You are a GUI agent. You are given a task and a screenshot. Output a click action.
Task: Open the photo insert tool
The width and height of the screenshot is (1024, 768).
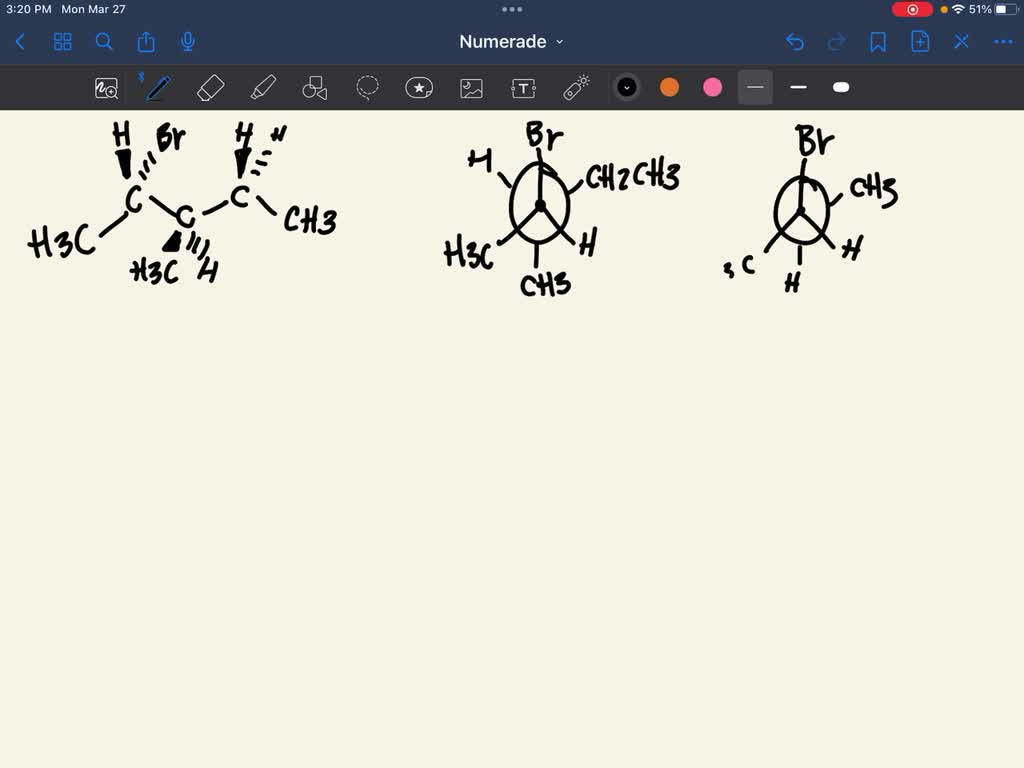click(471, 87)
